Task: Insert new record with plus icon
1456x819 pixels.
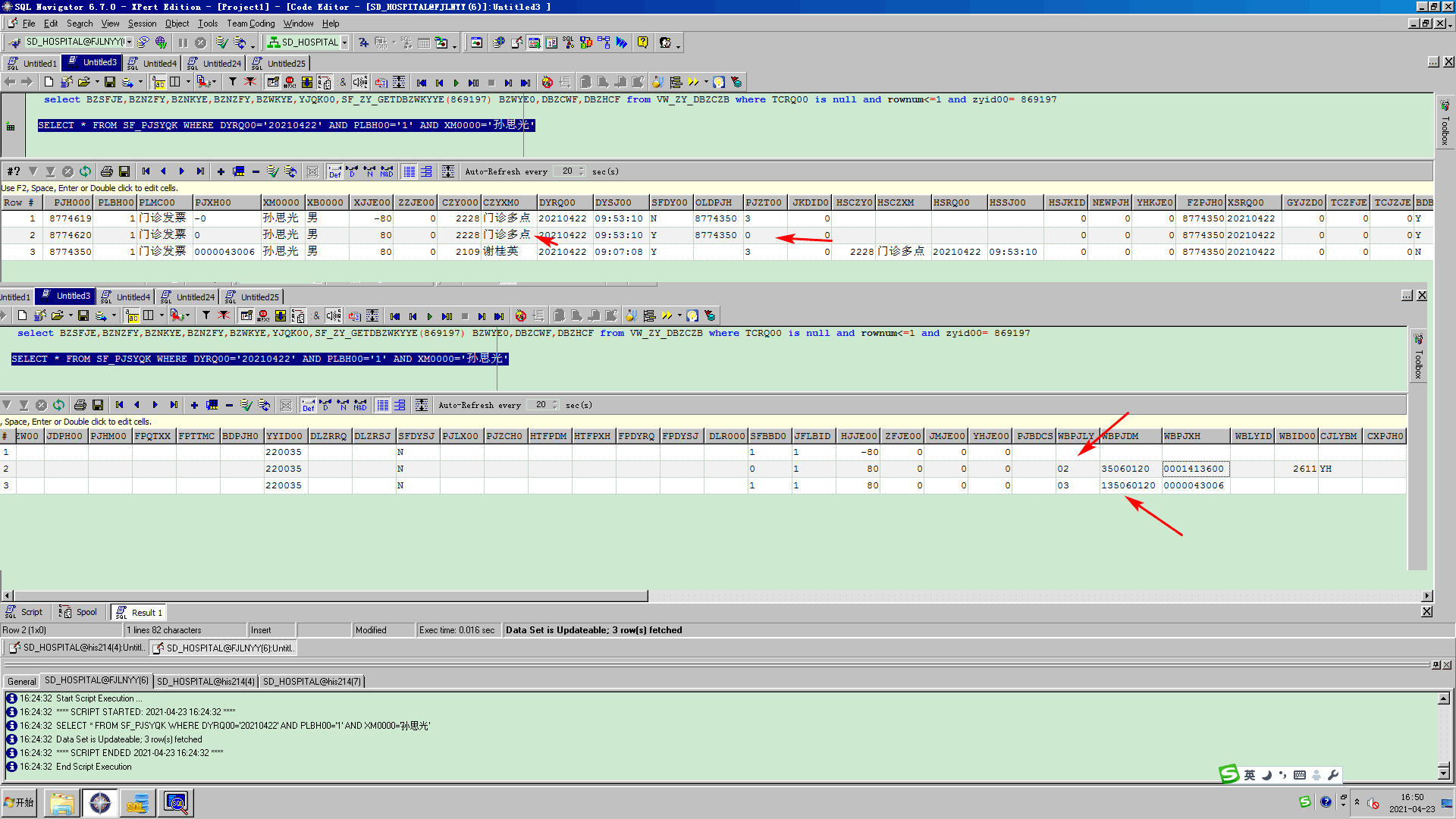Action: point(221,171)
